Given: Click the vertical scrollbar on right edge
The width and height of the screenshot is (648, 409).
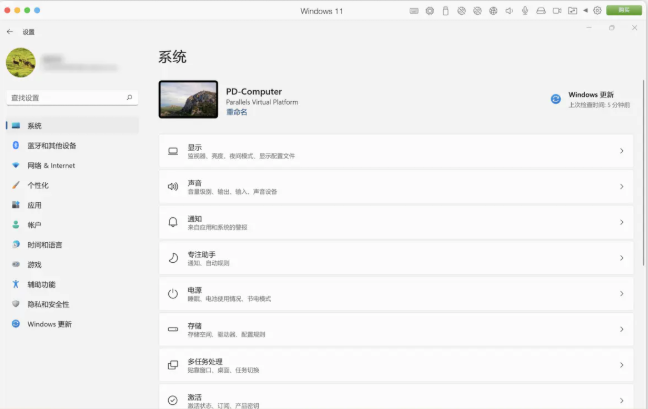Looking at the screenshot, I should 644,173.
